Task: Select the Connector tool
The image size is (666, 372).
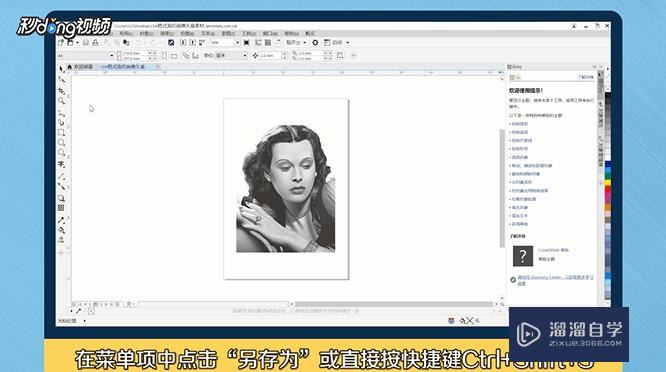Action: click(61, 186)
